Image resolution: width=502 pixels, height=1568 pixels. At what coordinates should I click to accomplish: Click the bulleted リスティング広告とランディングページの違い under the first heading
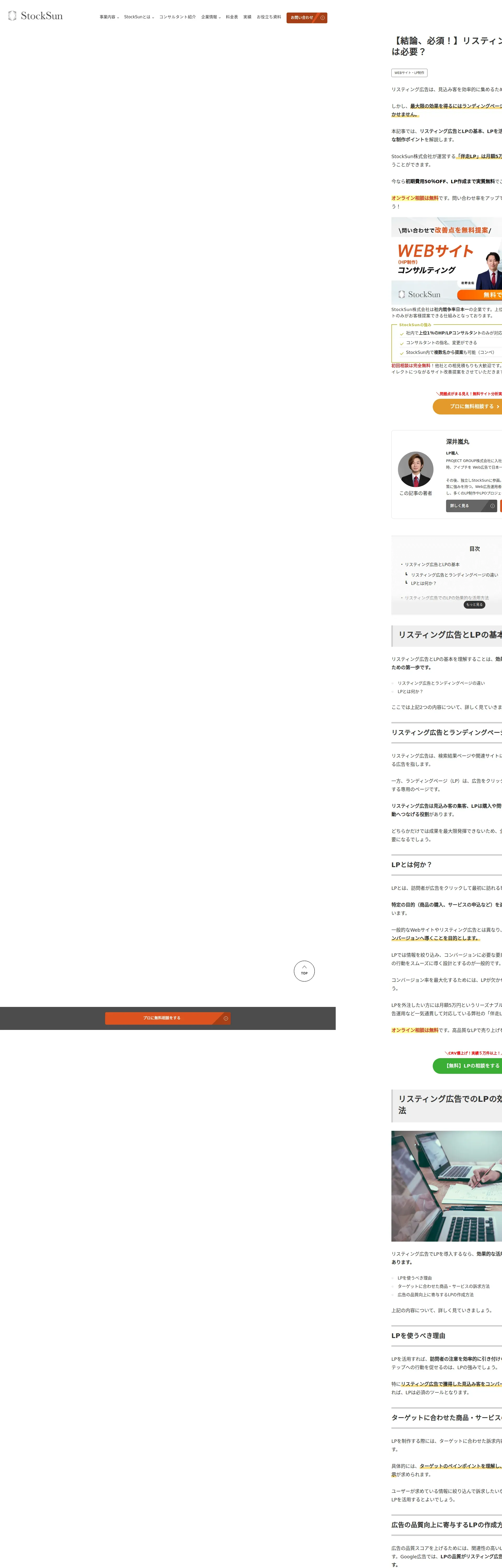pos(441,683)
